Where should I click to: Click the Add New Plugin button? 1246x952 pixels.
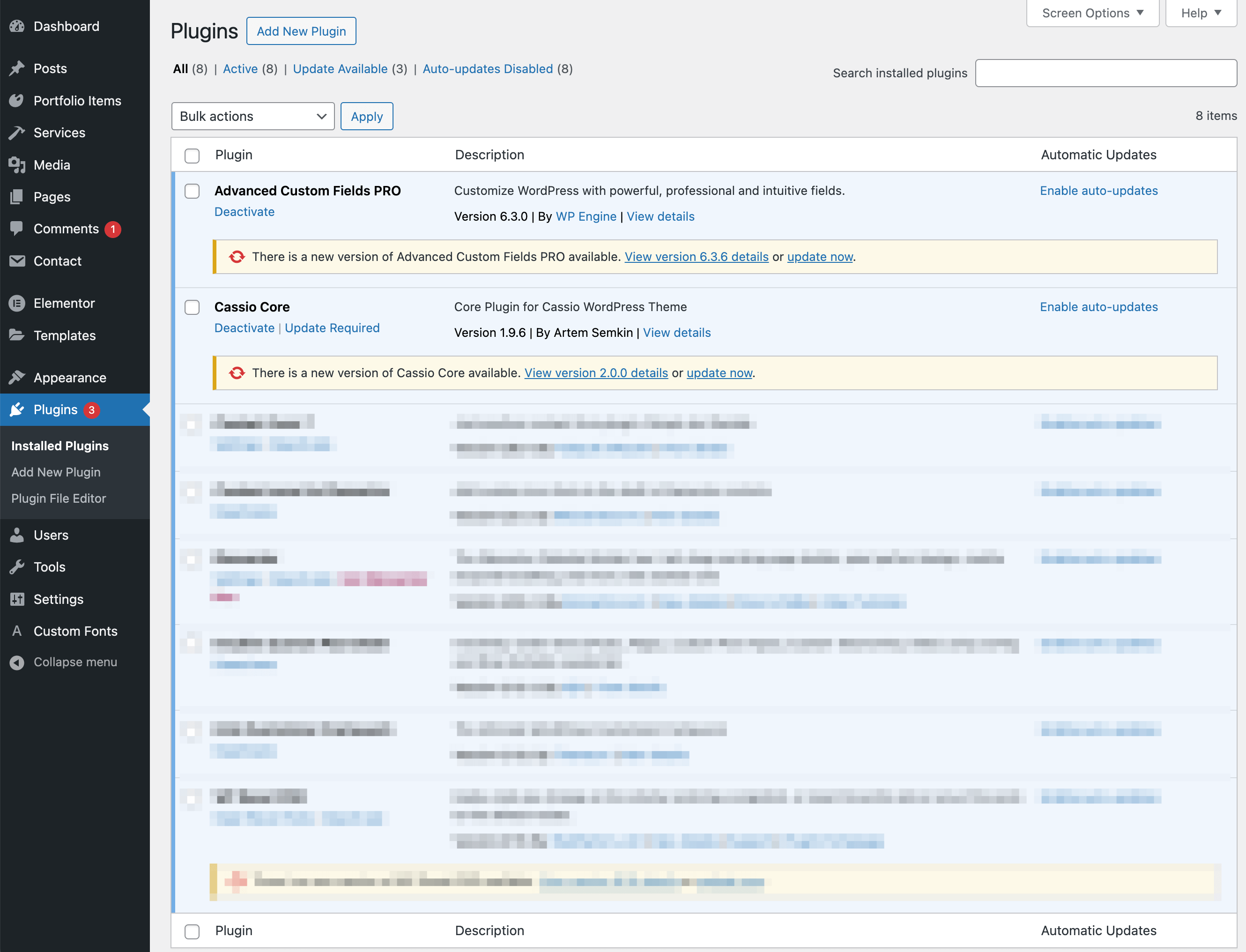(301, 31)
